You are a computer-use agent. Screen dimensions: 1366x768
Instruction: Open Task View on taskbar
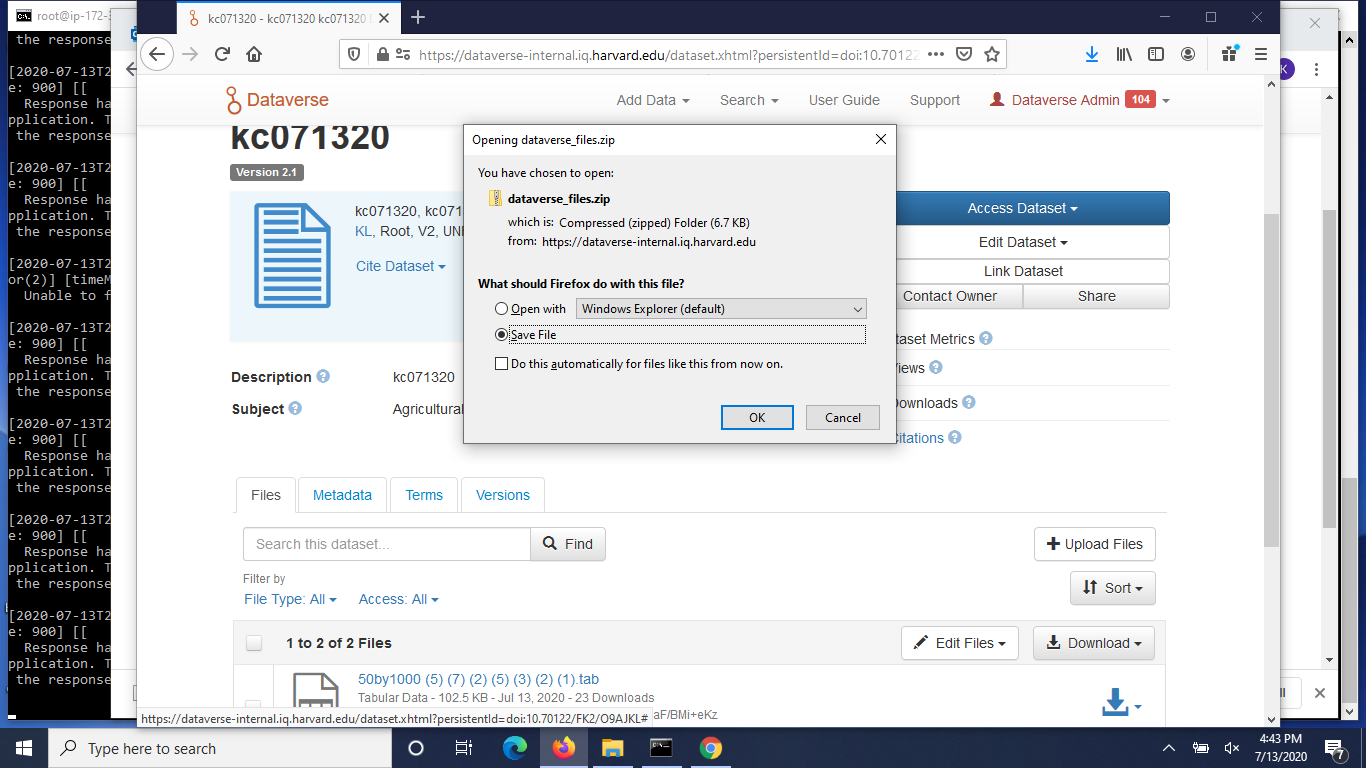[464, 748]
